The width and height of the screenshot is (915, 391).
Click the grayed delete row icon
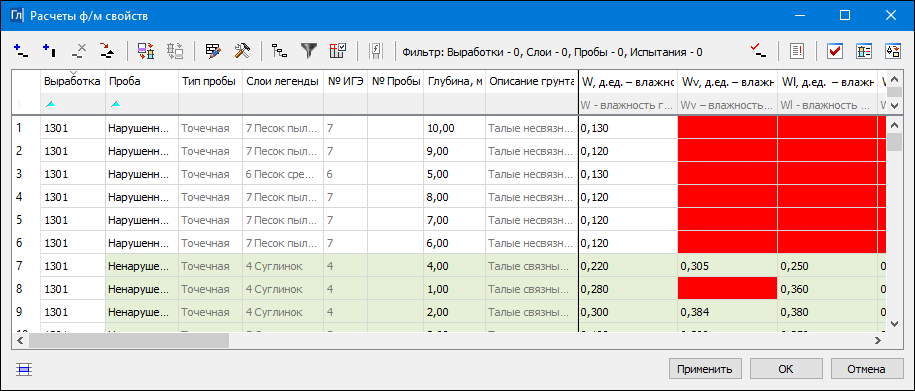coord(78,51)
